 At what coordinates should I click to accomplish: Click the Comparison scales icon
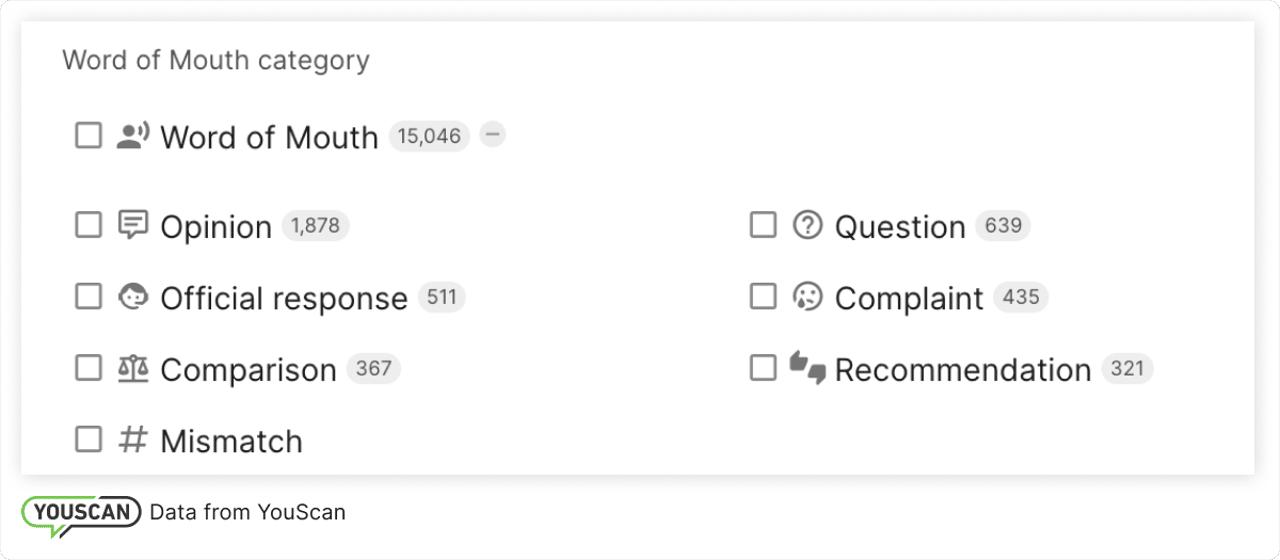tap(133, 369)
